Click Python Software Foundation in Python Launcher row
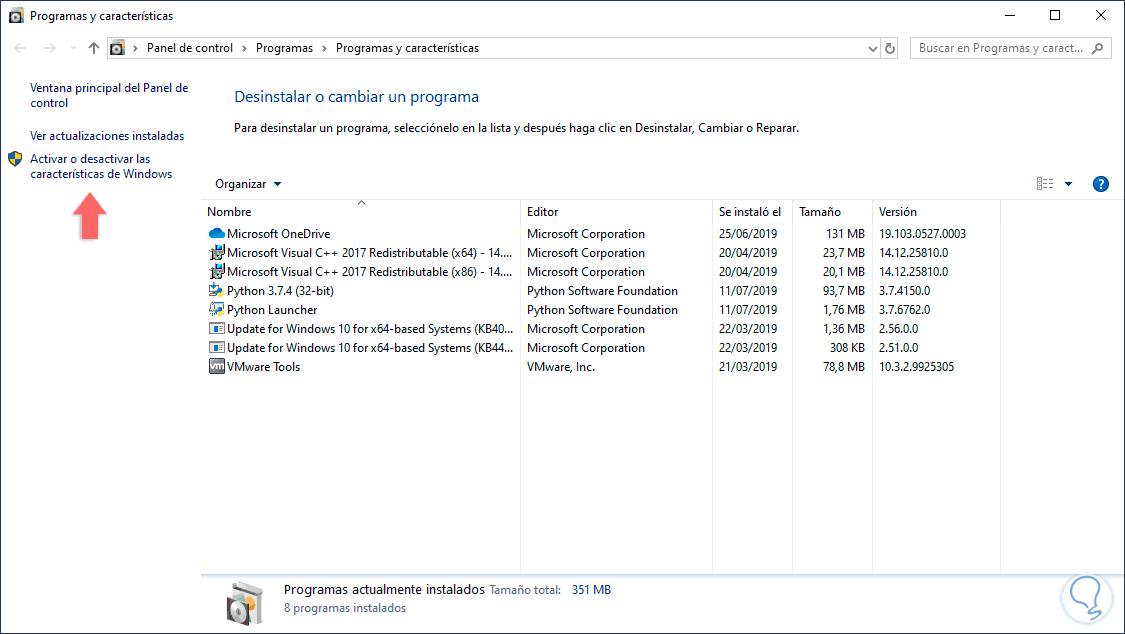The height and width of the screenshot is (634, 1125). tap(602, 310)
